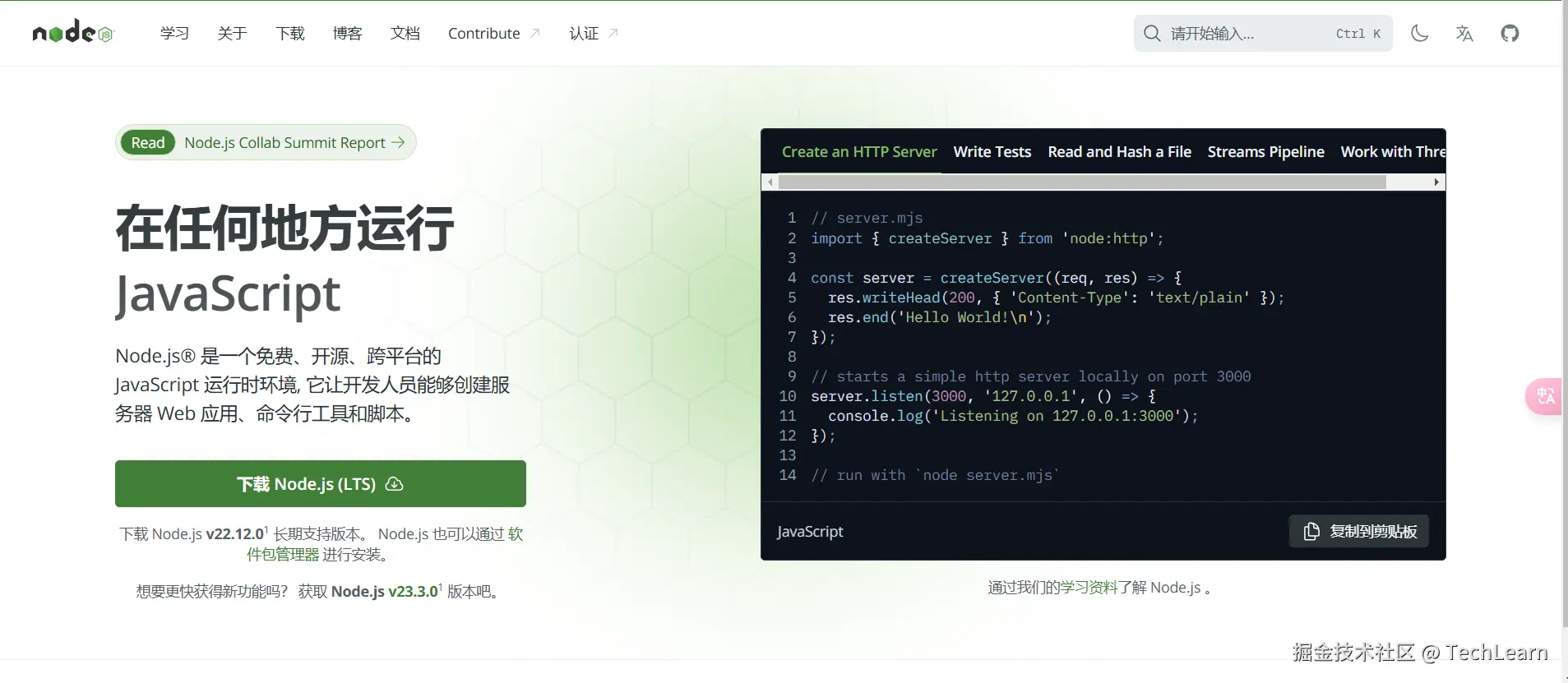This screenshot has width=1568, height=683.
Task: Select the Streams Pipeline tab
Action: point(1265,152)
